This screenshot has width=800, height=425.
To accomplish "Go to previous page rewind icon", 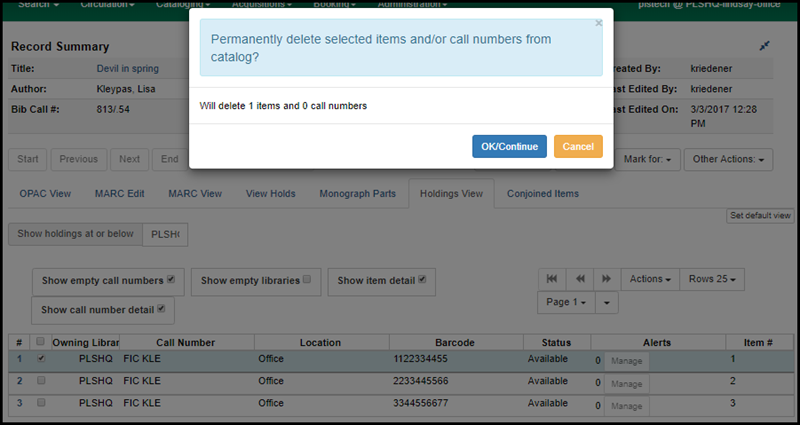I will 580,279.
